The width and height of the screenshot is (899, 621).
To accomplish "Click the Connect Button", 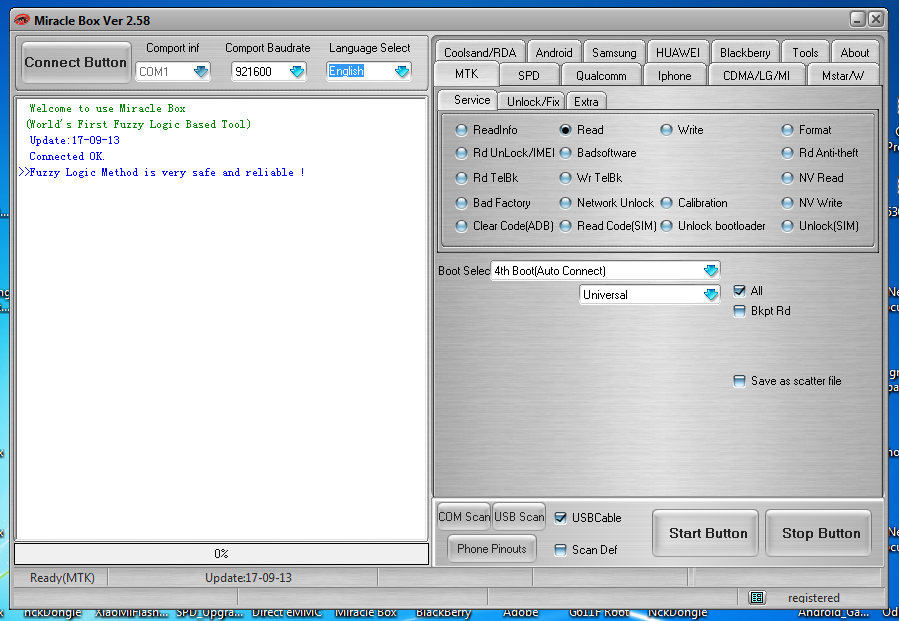I will click(75, 62).
